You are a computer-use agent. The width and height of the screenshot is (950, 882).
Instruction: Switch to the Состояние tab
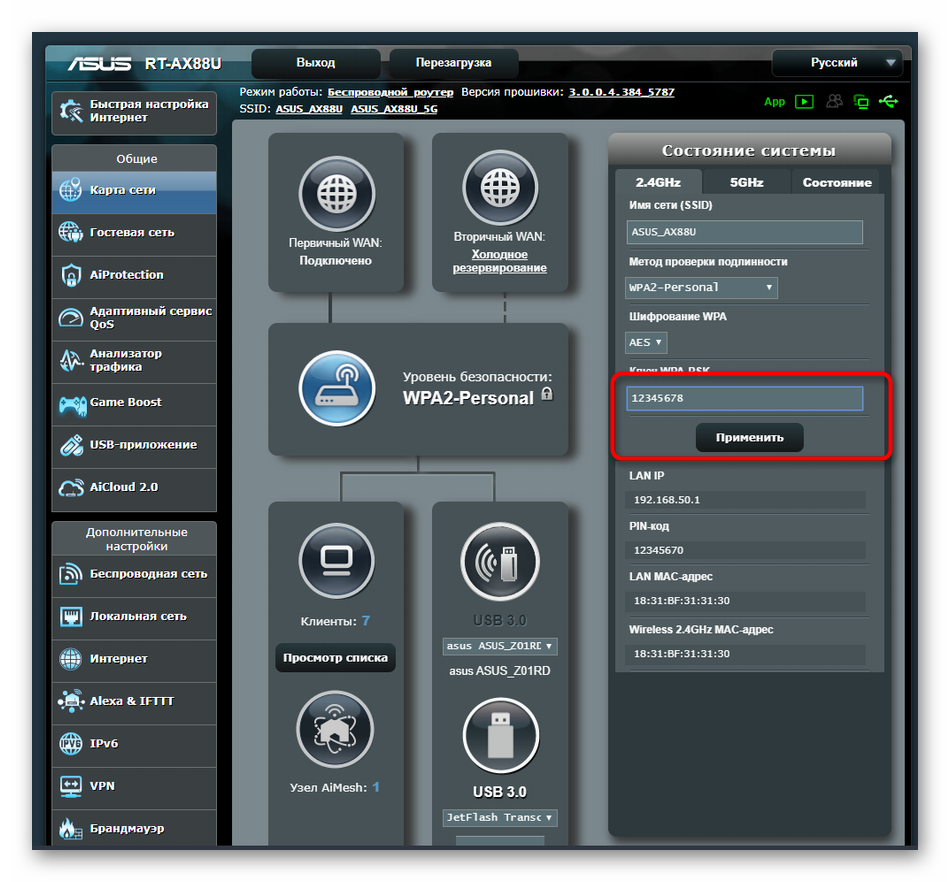coord(836,183)
